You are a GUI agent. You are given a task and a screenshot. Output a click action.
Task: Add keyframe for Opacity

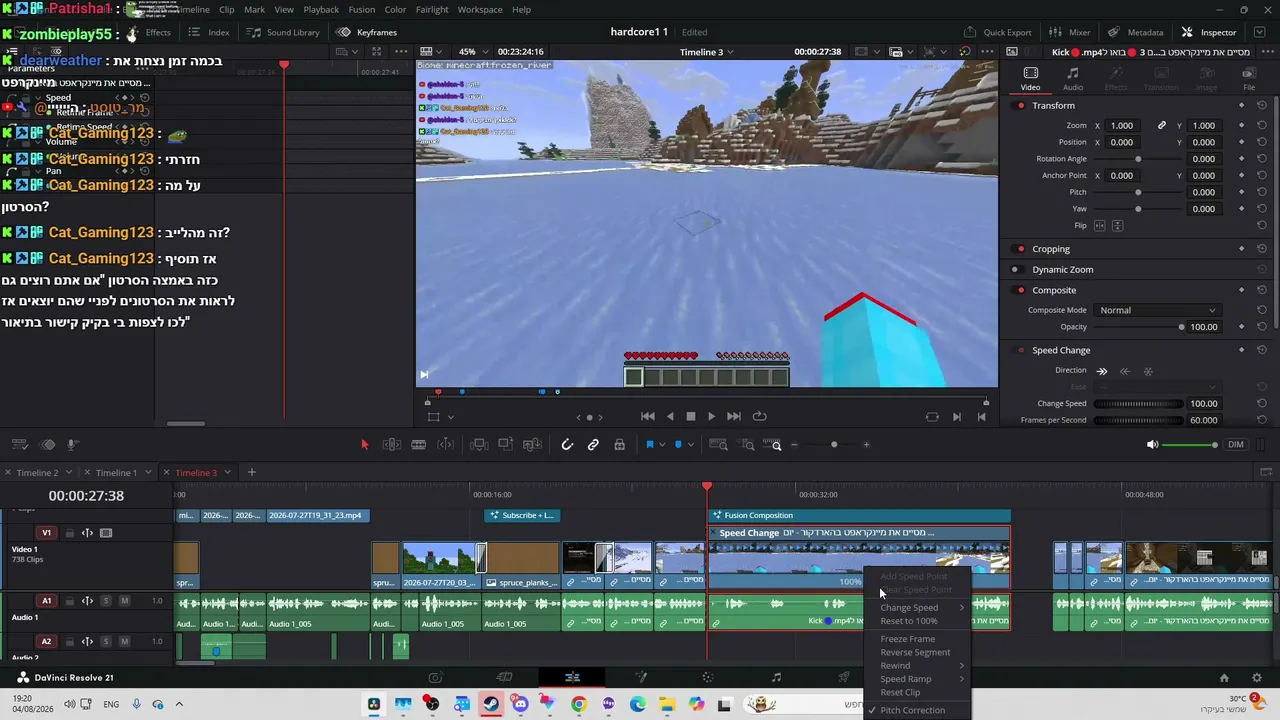(x=1241, y=327)
